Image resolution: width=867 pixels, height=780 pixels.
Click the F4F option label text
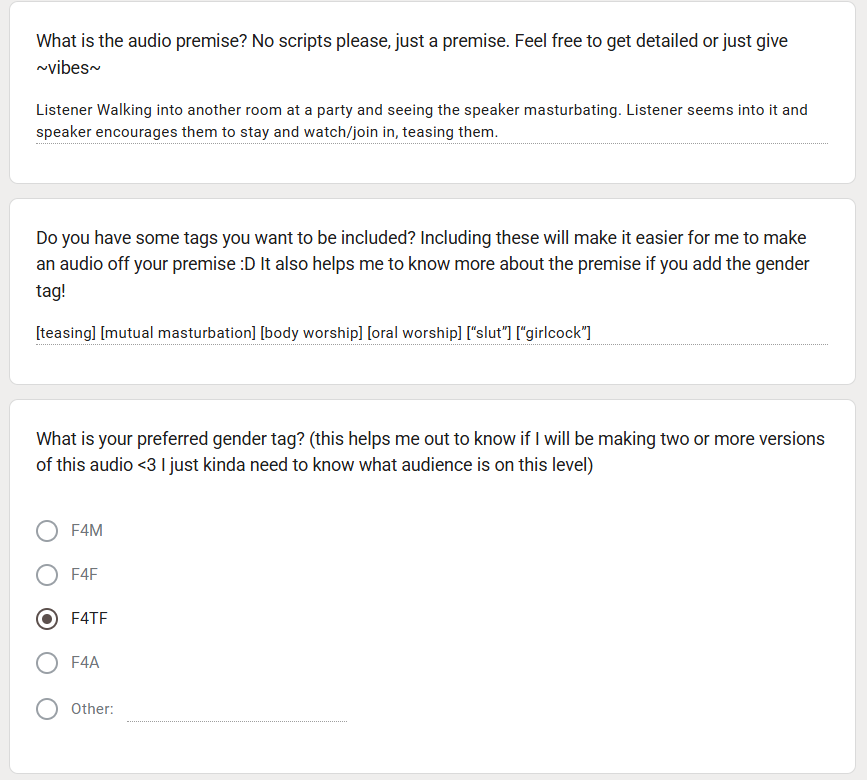click(84, 575)
